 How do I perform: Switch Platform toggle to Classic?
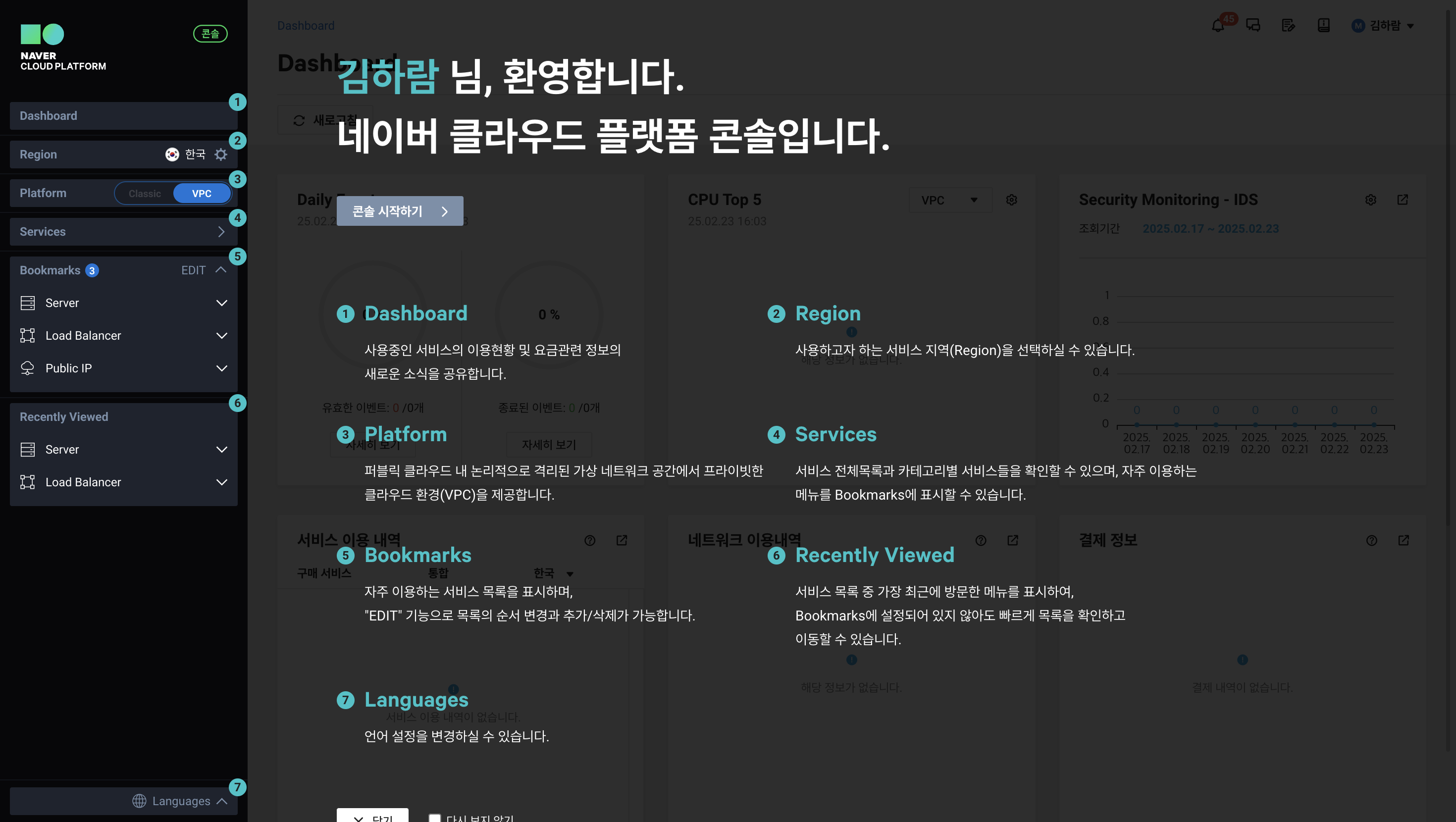tap(145, 193)
